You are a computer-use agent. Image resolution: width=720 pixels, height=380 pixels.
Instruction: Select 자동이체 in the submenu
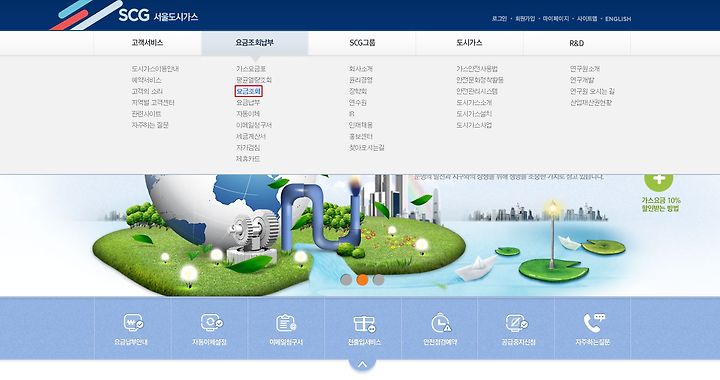click(x=248, y=114)
